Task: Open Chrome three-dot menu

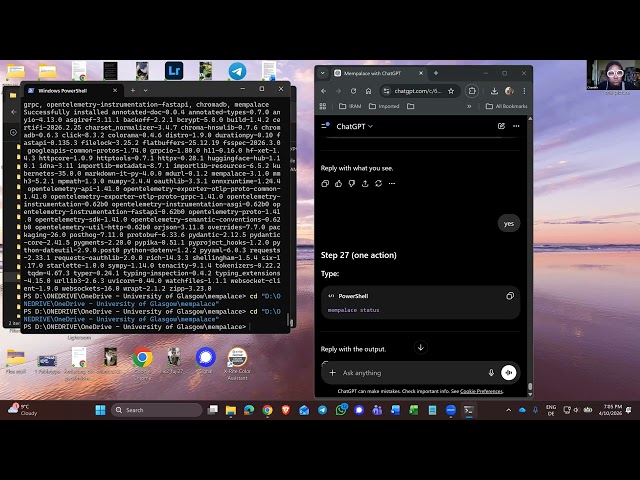Action: 524,91
